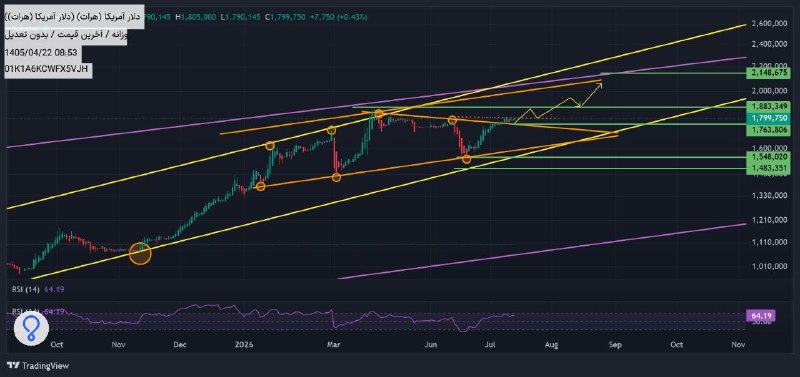Click the Mar label on time axis
Screen dimensions: 800x377
coord(333,345)
